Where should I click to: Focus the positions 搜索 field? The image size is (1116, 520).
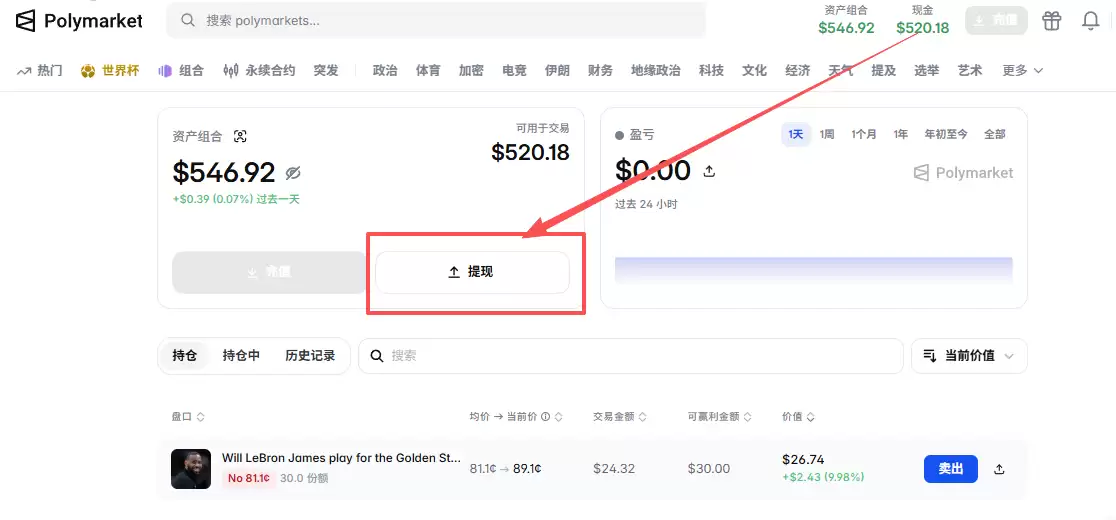point(631,356)
